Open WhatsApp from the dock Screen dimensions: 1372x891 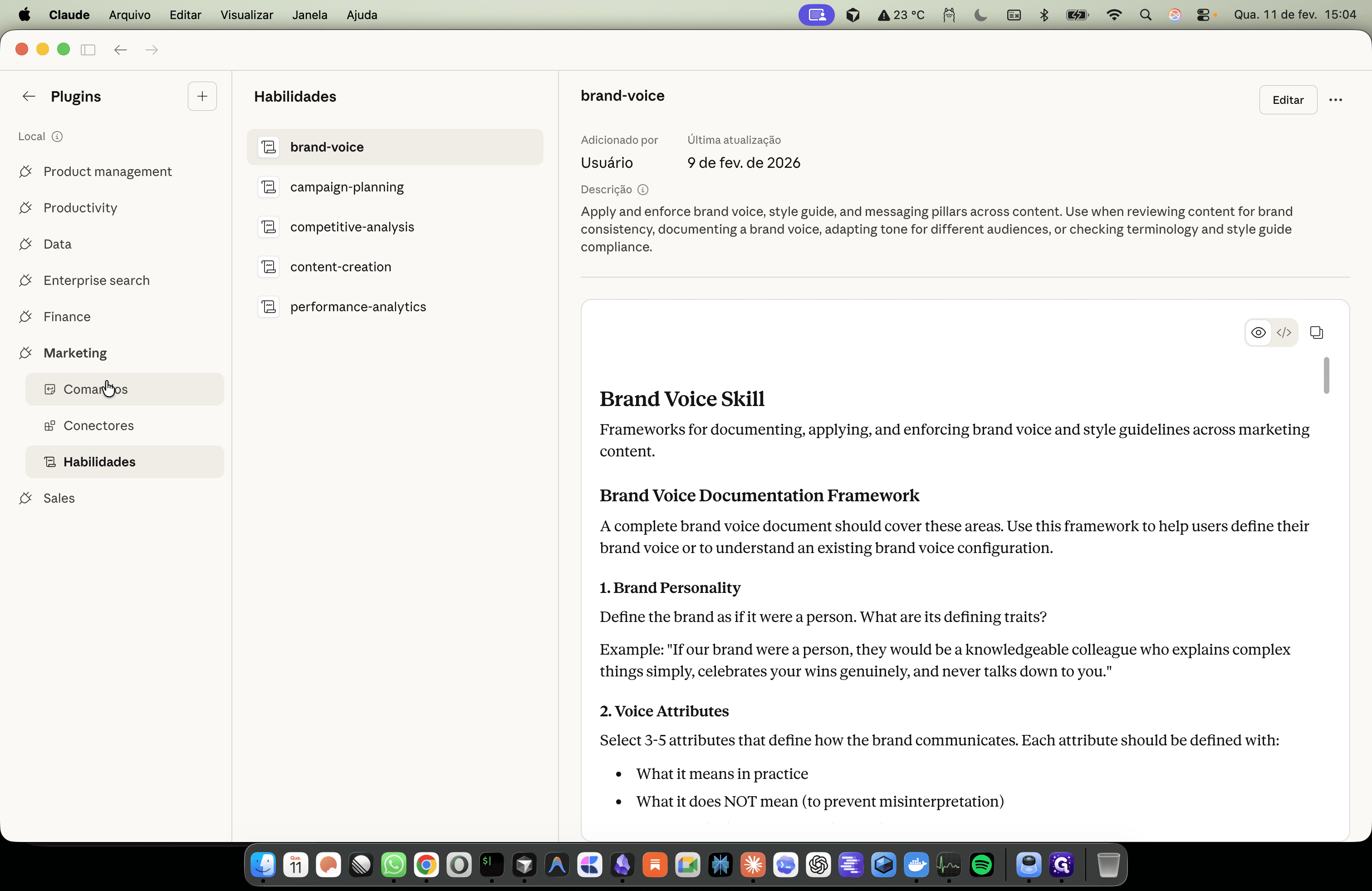click(x=394, y=865)
